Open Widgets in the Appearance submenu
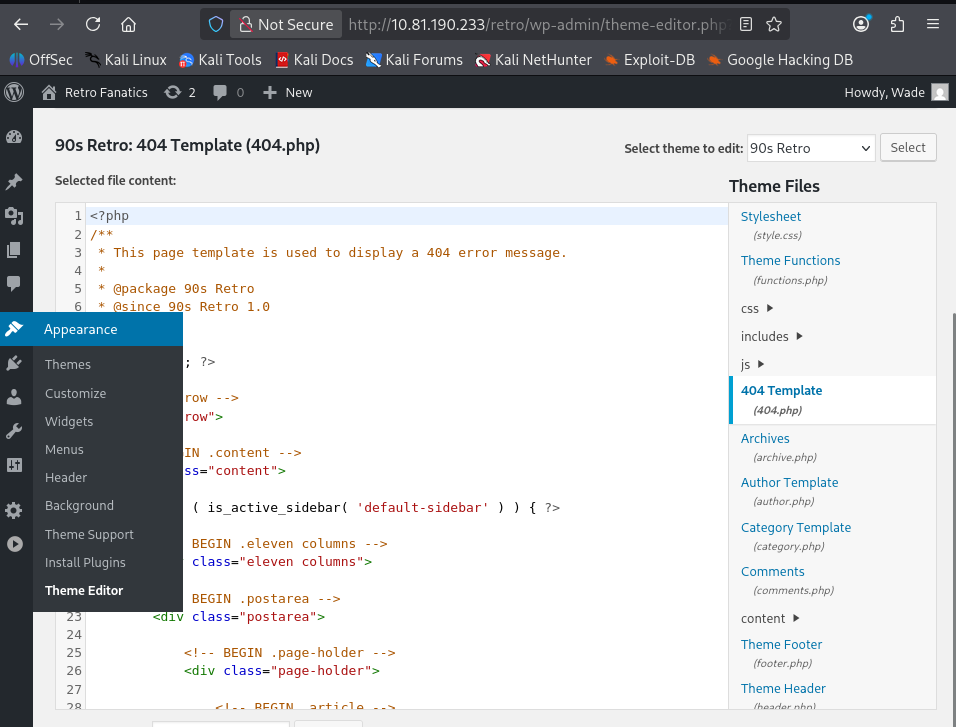Viewport: 956px width, 727px height. click(x=69, y=421)
